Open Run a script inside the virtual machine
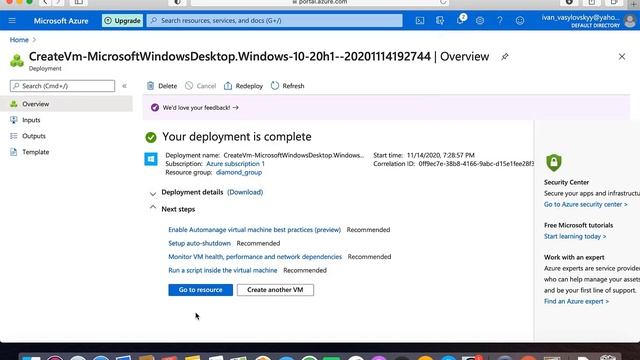640x360 pixels. [x=222, y=270]
